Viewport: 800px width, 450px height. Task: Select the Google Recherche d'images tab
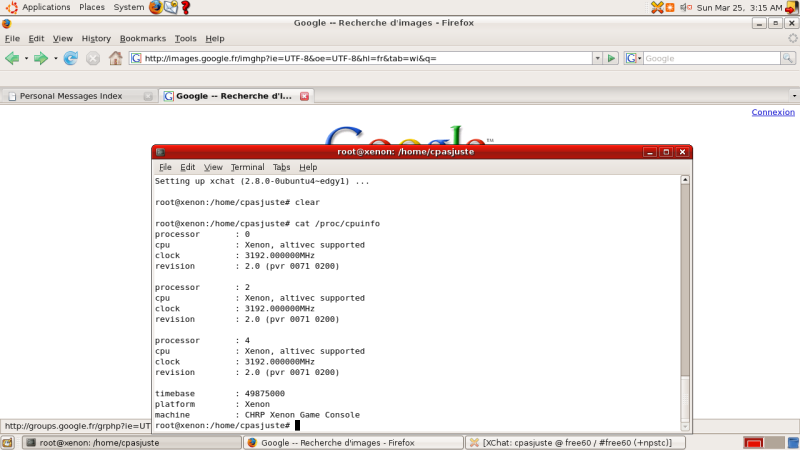[x=236, y=96]
